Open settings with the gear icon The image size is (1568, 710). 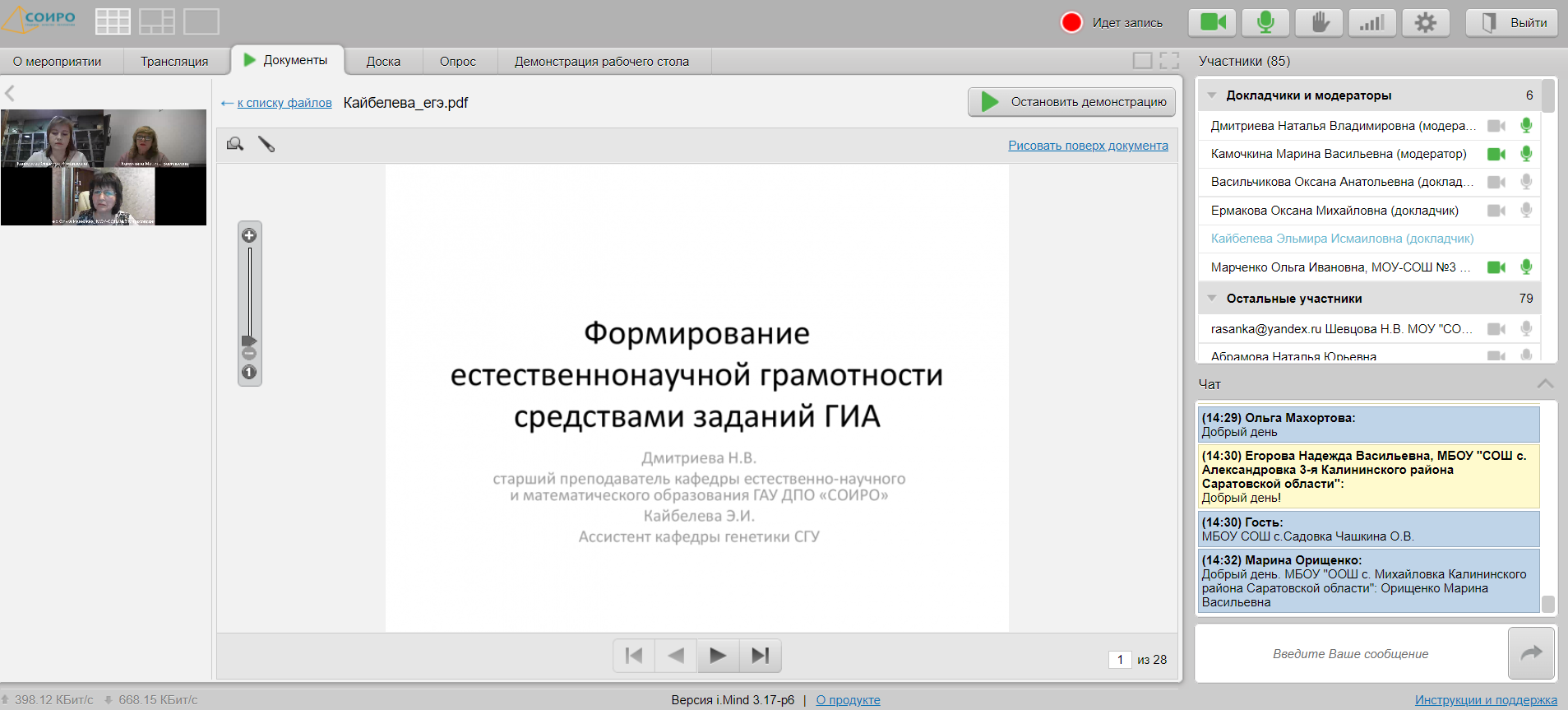[x=1425, y=22]
